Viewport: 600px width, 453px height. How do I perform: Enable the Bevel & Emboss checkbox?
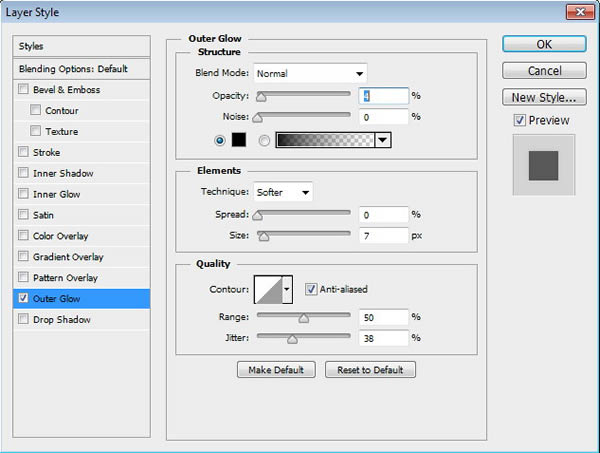pyautogui.click(x=23, y=90)
